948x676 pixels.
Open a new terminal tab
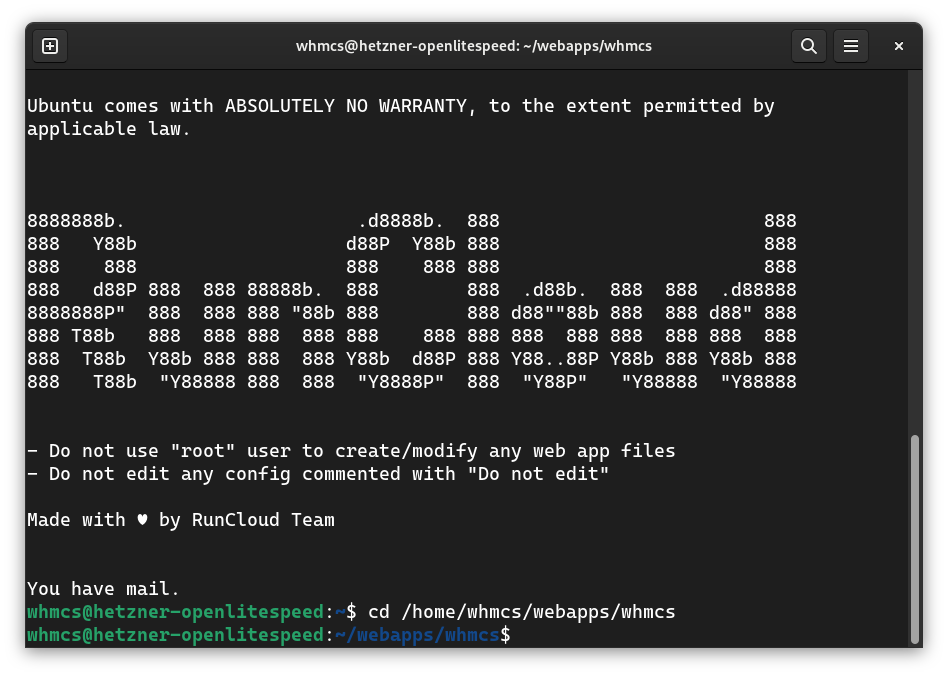(50, 46)
